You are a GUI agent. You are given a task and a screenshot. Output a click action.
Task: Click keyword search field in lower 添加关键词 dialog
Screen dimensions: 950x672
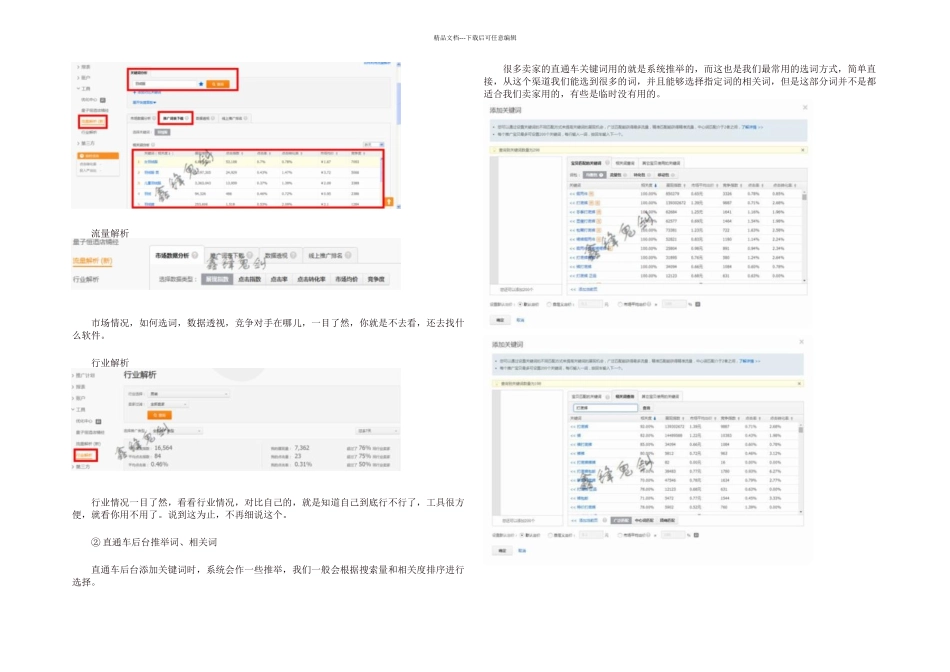point(604,408)
